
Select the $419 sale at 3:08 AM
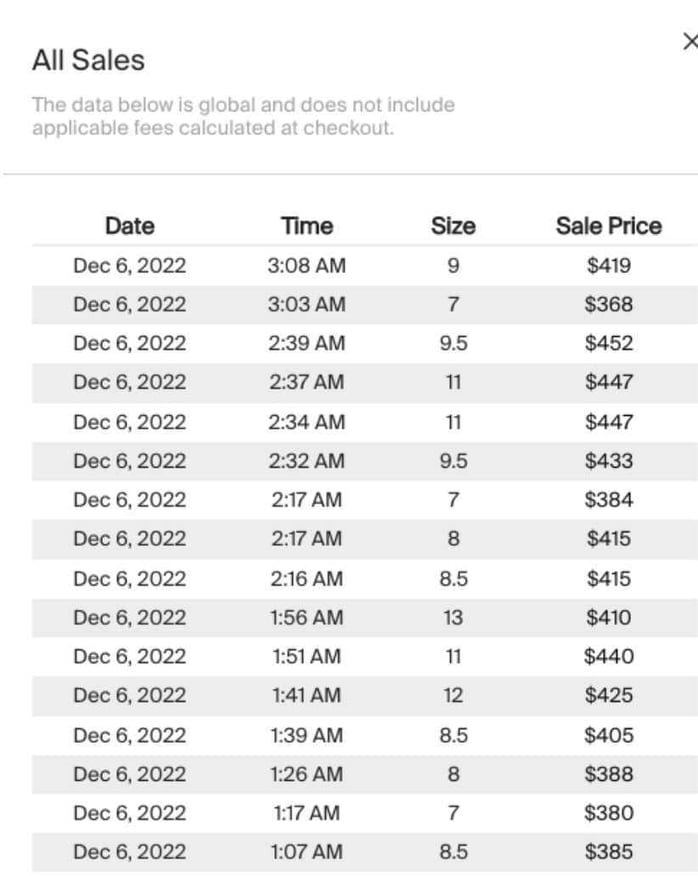click(x=350, y=265)
